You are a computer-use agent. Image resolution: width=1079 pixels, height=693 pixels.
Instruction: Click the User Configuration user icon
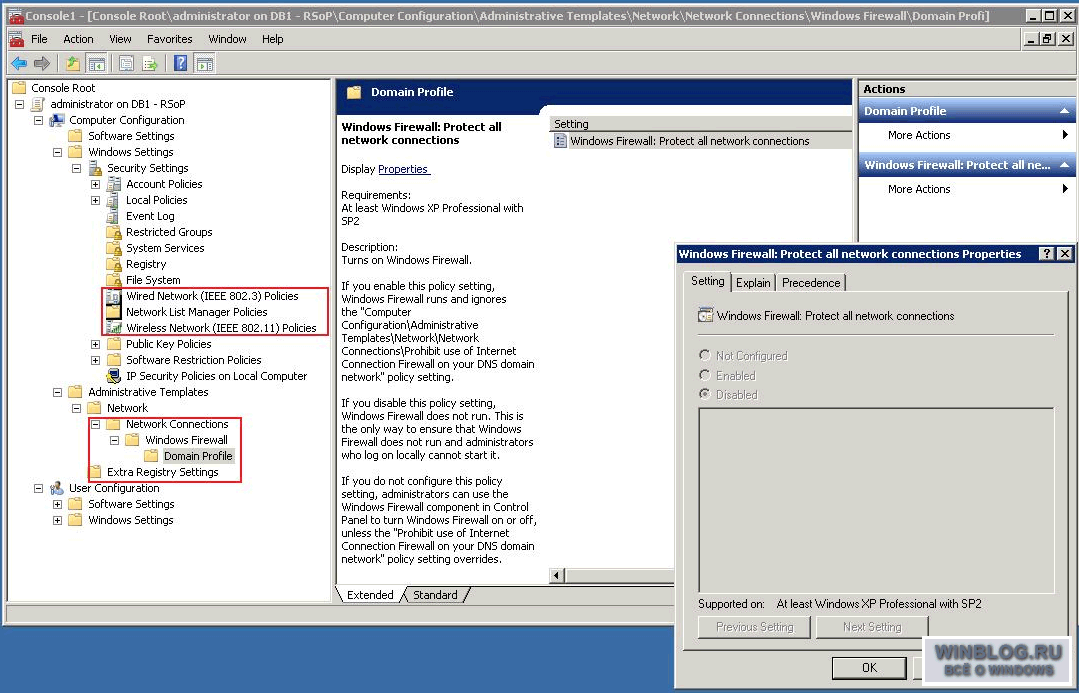click(56, 488)
